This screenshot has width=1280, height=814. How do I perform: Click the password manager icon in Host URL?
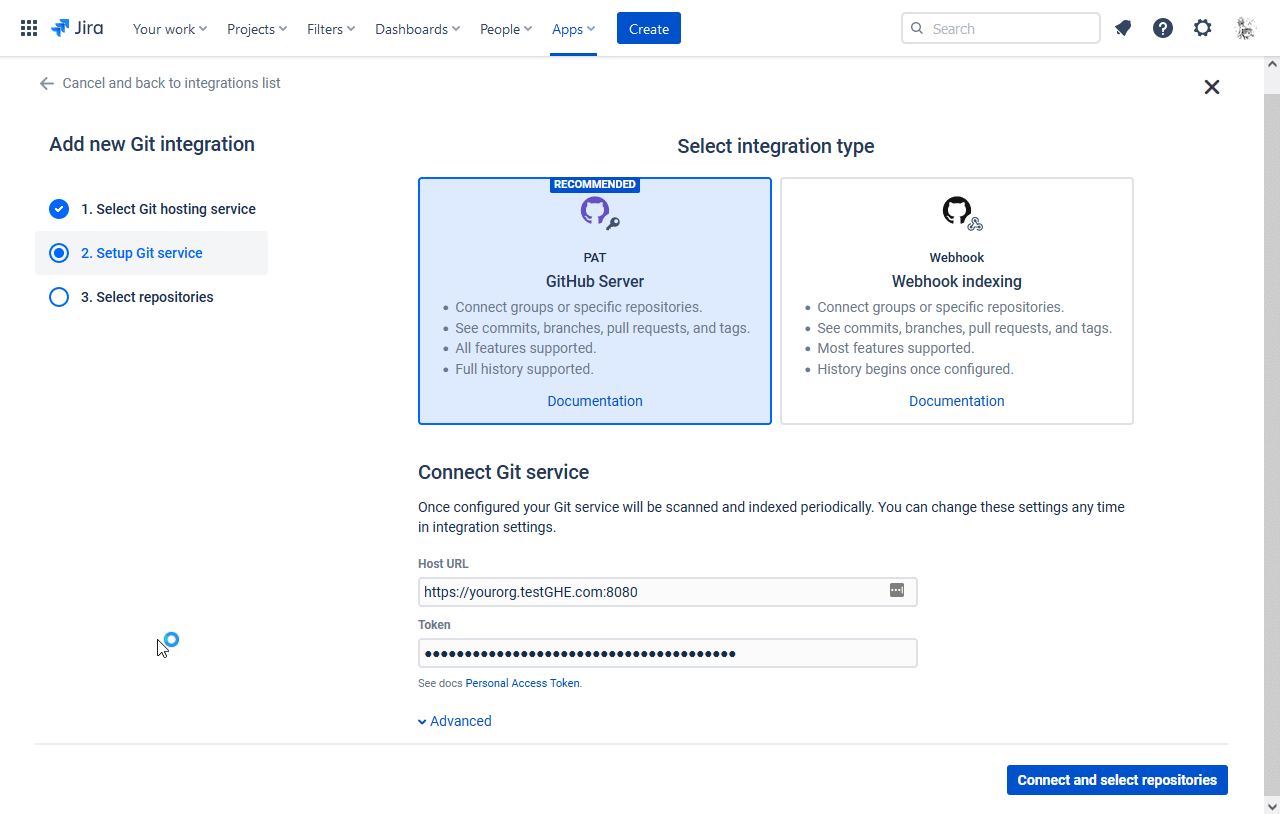point(897,590)
